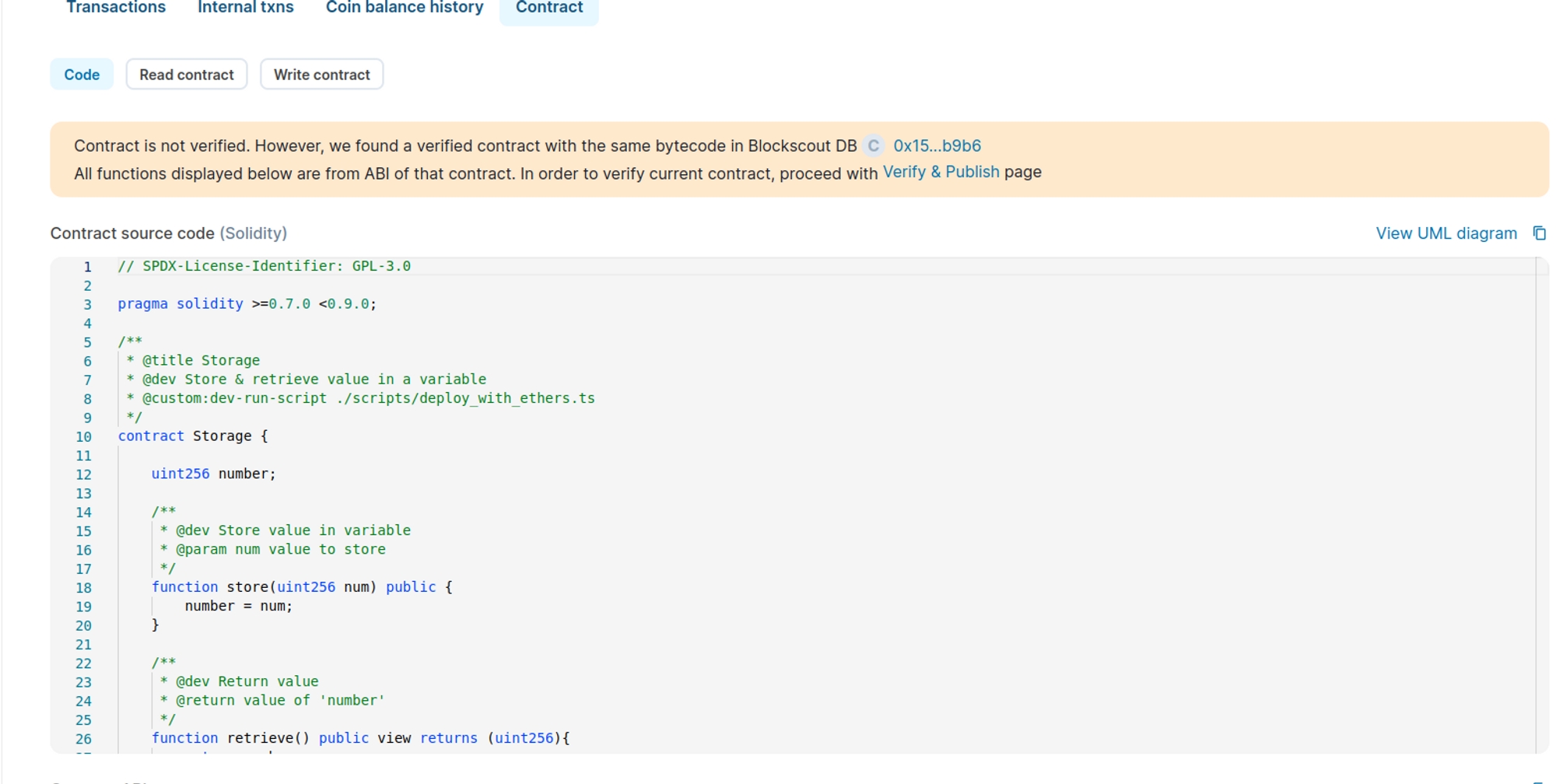Select the Contract tab
The image size is (1556, 784).
[x=549, y=8]
